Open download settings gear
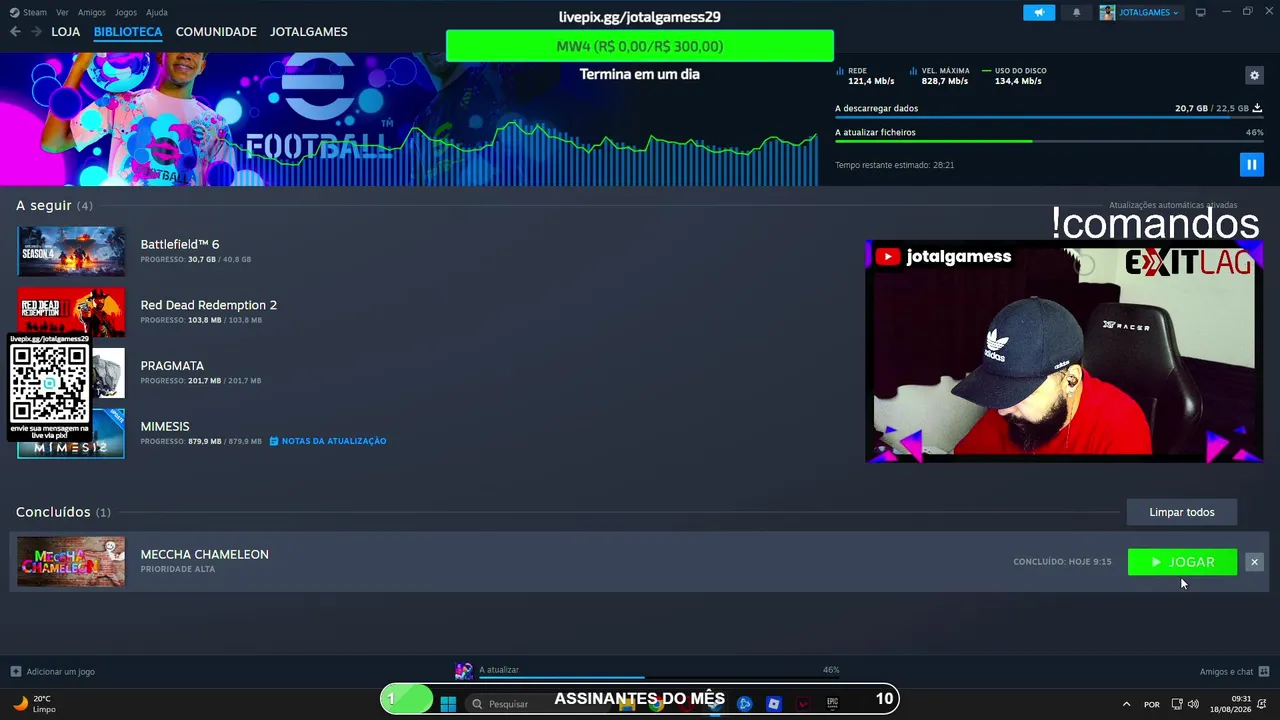 point(1254,75)
